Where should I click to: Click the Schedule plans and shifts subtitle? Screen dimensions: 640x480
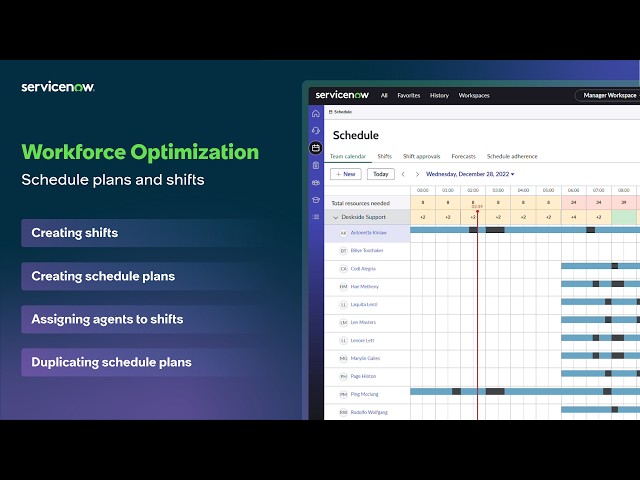point(113,180)
